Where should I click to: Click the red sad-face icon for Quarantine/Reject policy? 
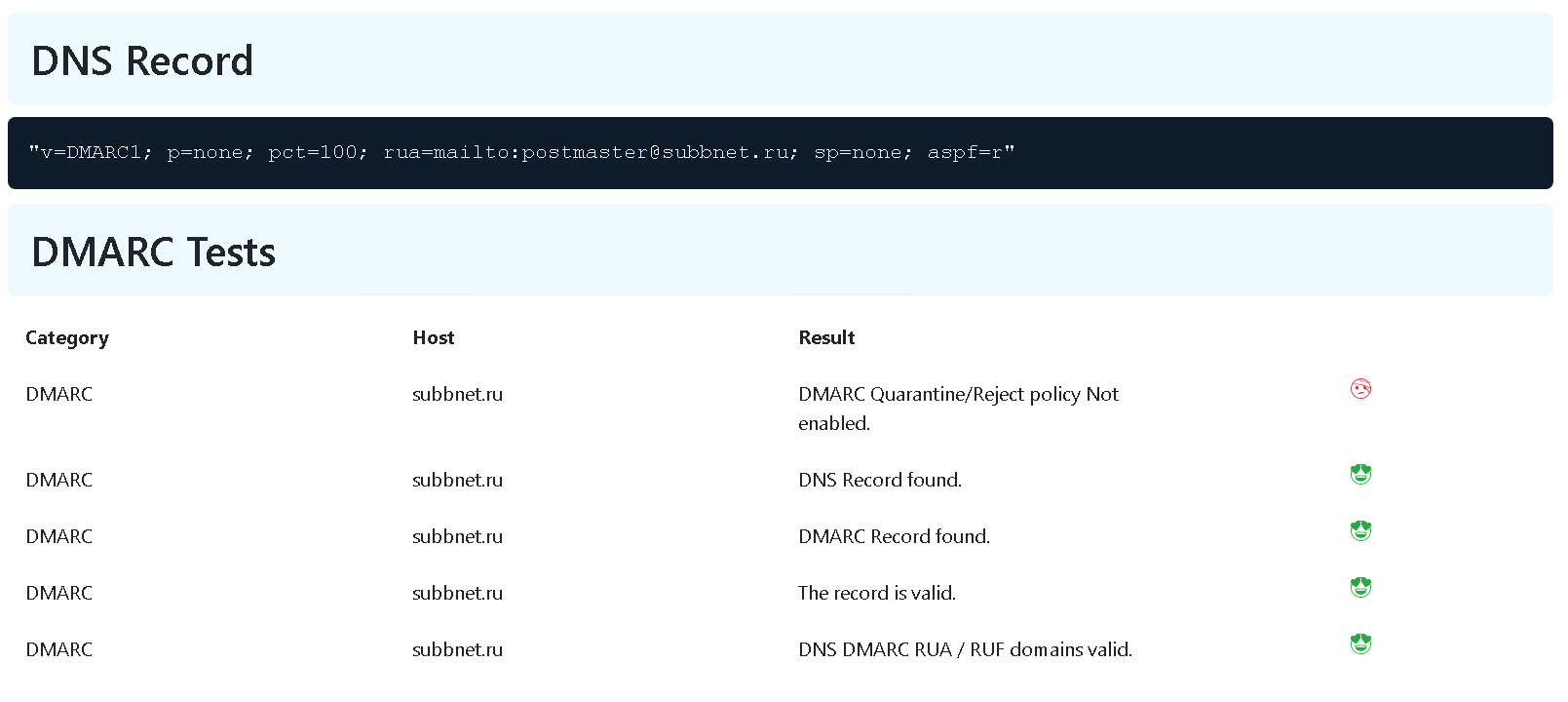(1360, 389)
